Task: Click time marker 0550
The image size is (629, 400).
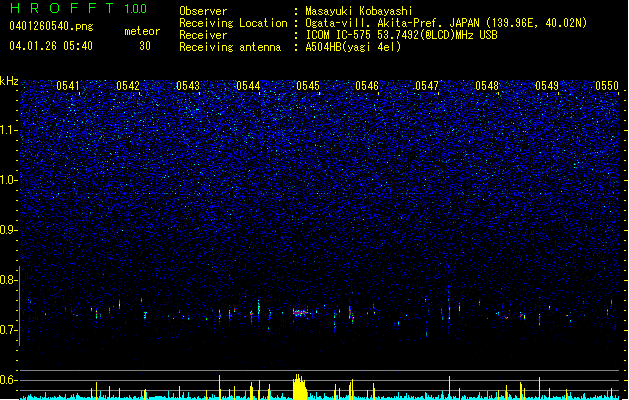Action: click(607, 86)
